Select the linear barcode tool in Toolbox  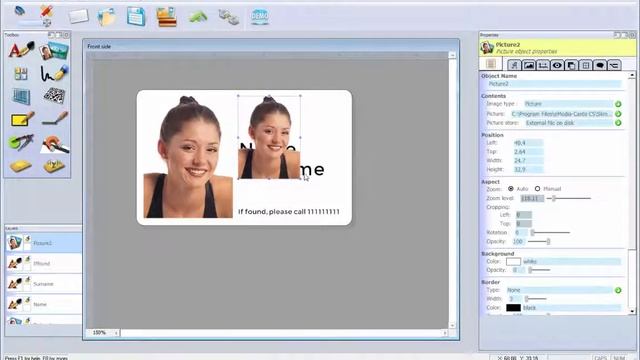(21, 96)
